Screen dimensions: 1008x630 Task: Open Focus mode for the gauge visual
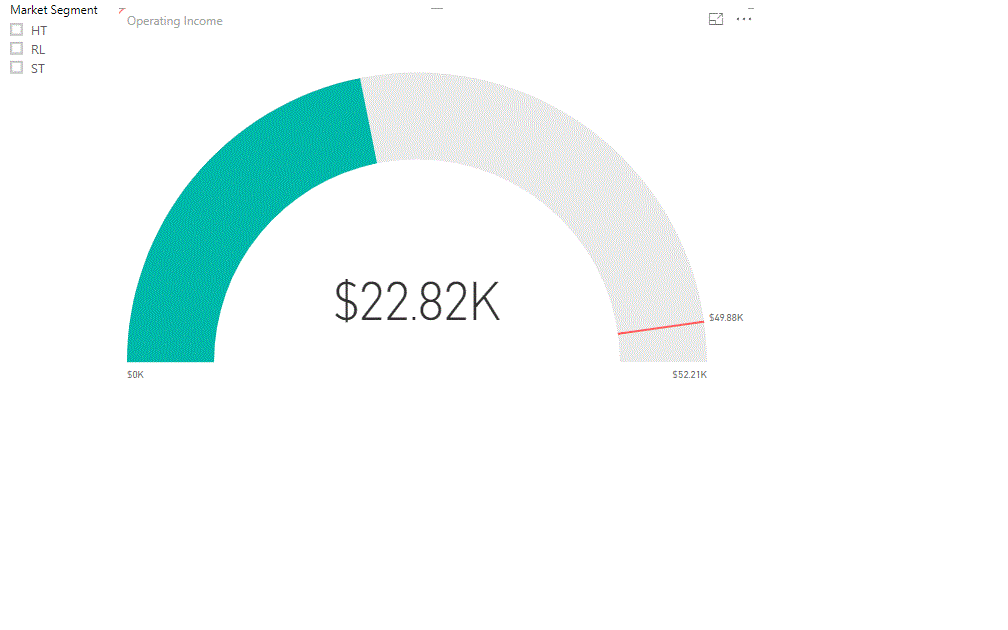(x=716, y=19)
